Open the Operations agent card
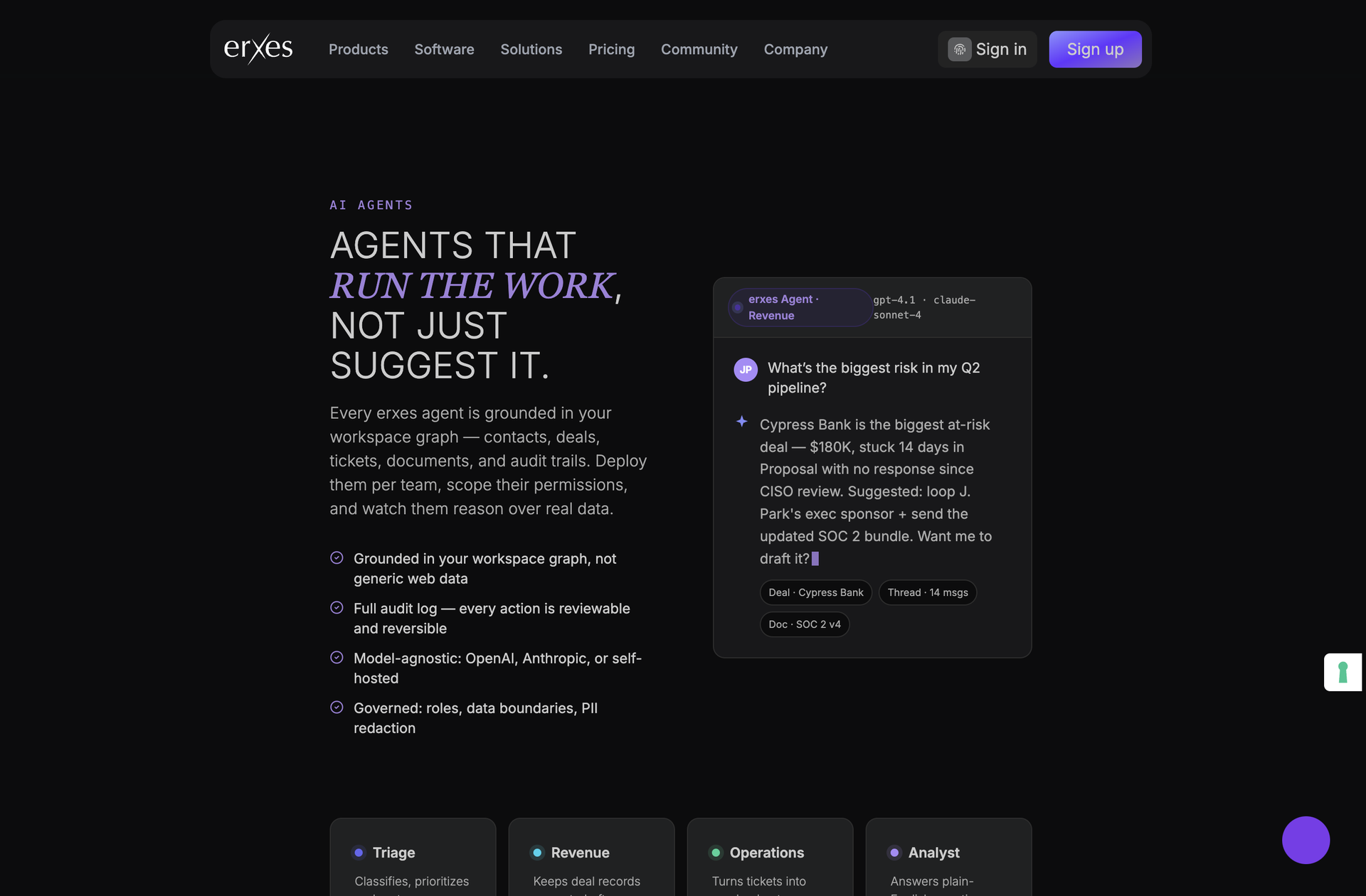 pos(770,857)
